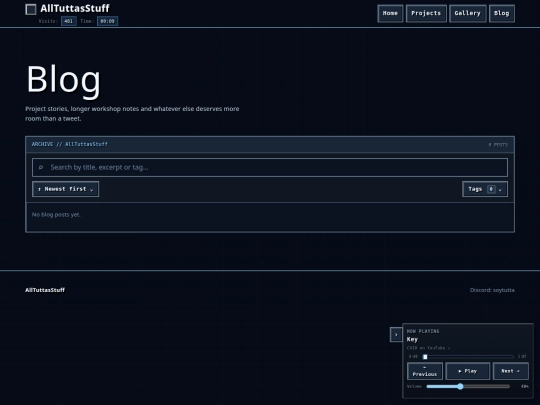
Task: Play the current track
Action: tap(468, 371)
